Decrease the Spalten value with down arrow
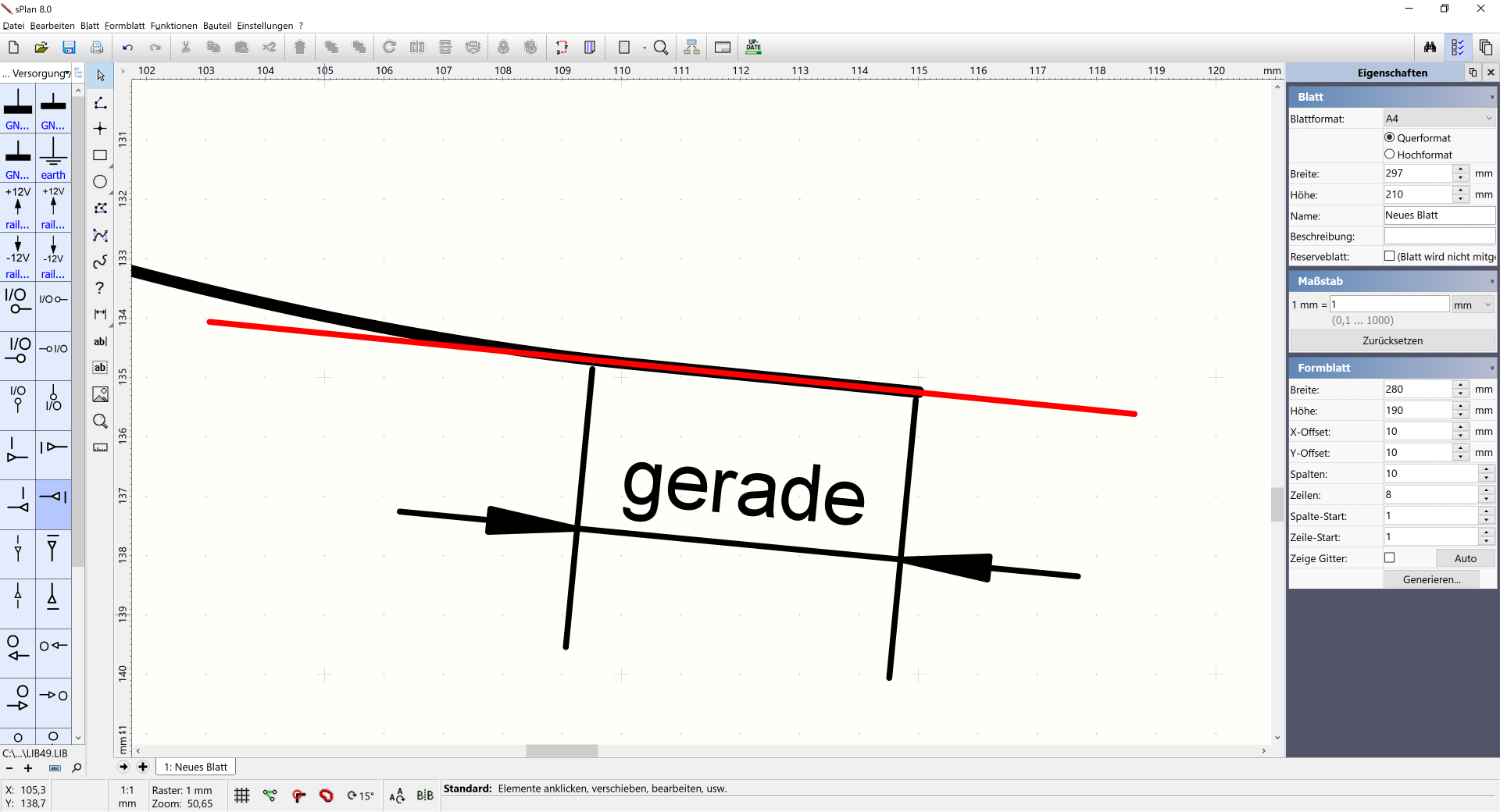The height and width of the screenshot is (812, 1500). (1487, 478)
